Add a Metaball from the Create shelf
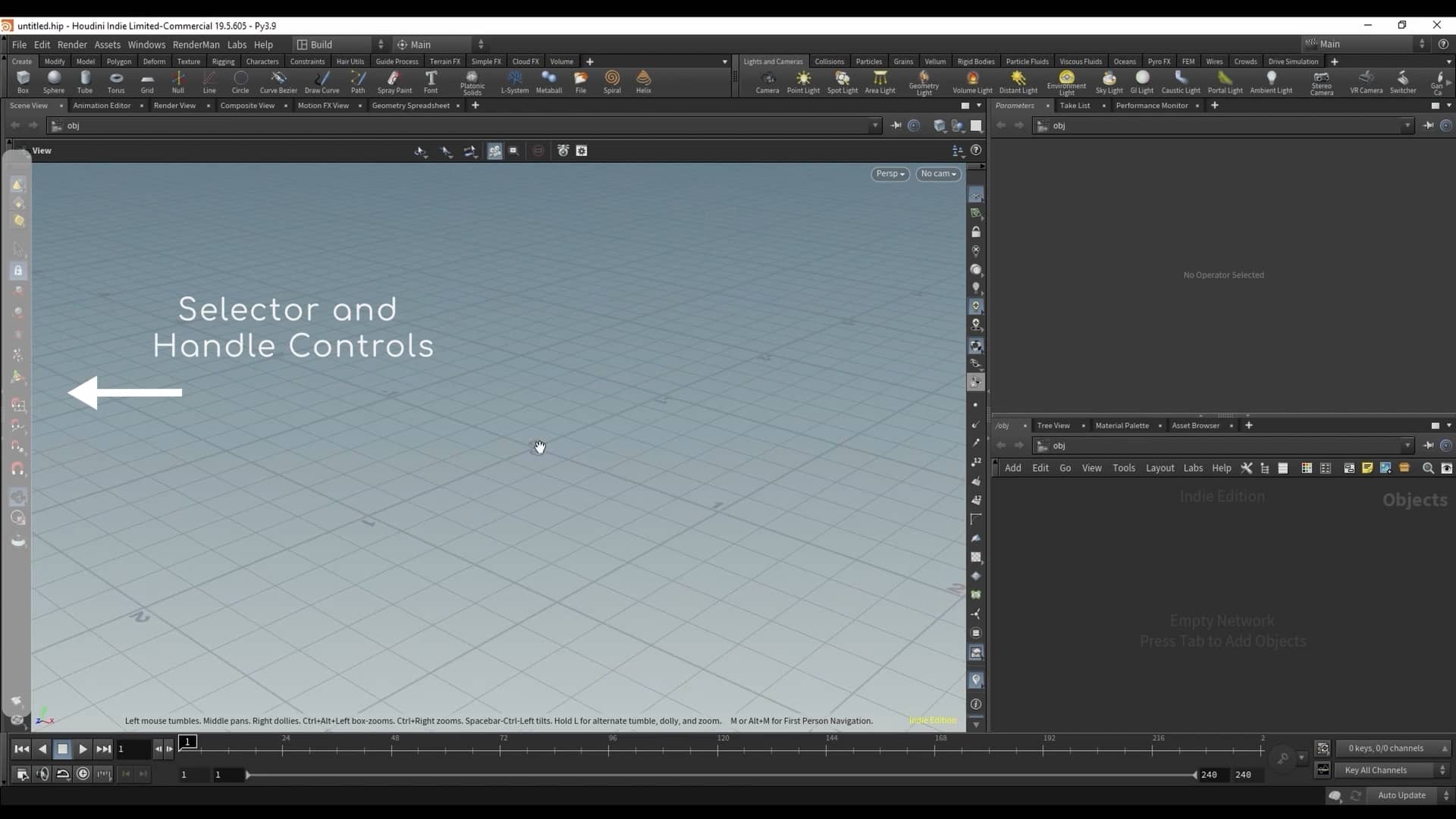The height and width of the screenshot is (819, 1456). 549,82
